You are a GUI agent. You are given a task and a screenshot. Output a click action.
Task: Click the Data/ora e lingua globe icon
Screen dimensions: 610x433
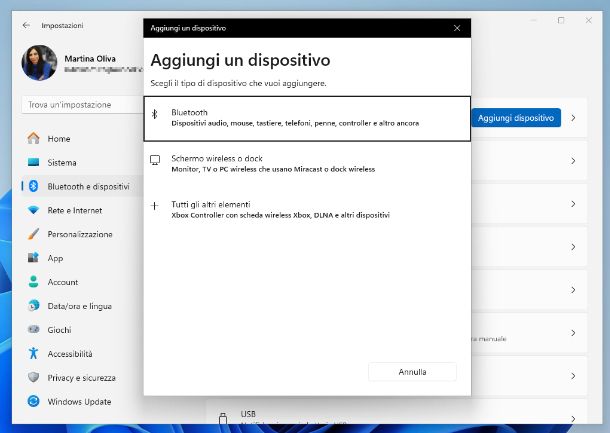click(33, 306)
